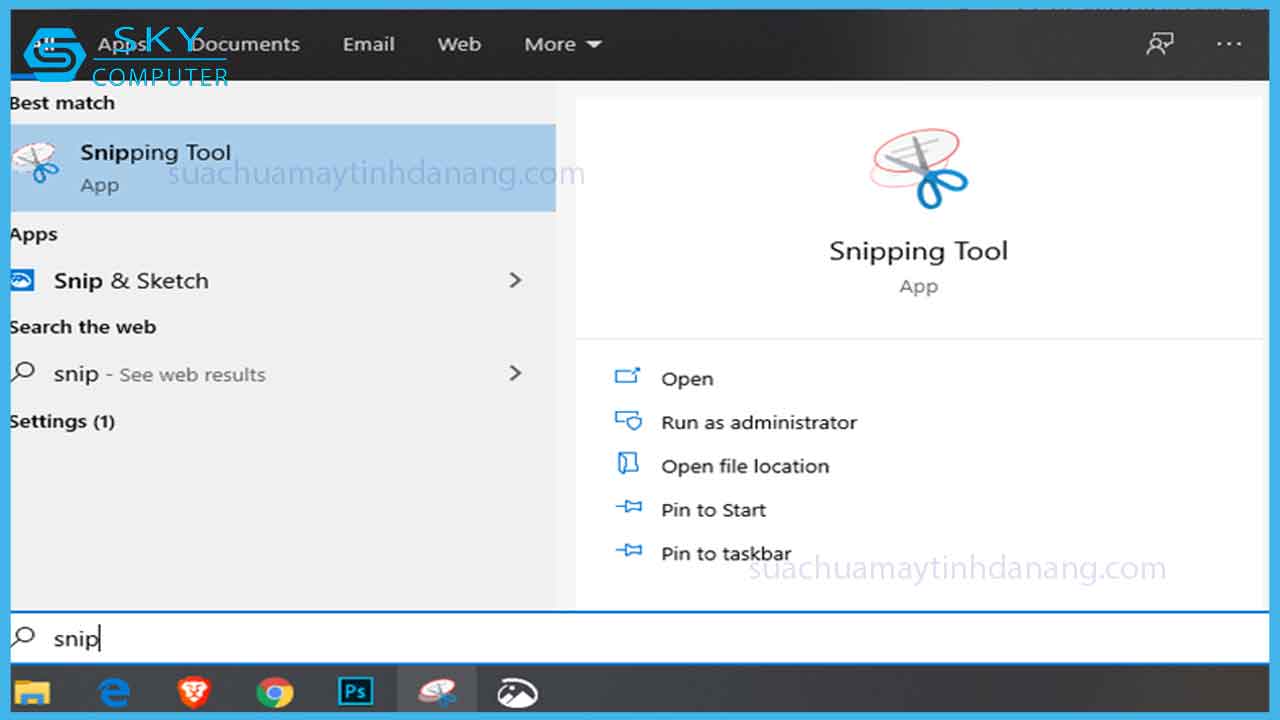Open File Explorer from taskbar
Viewport: 1280px width, 720px height.
[32, 692]
